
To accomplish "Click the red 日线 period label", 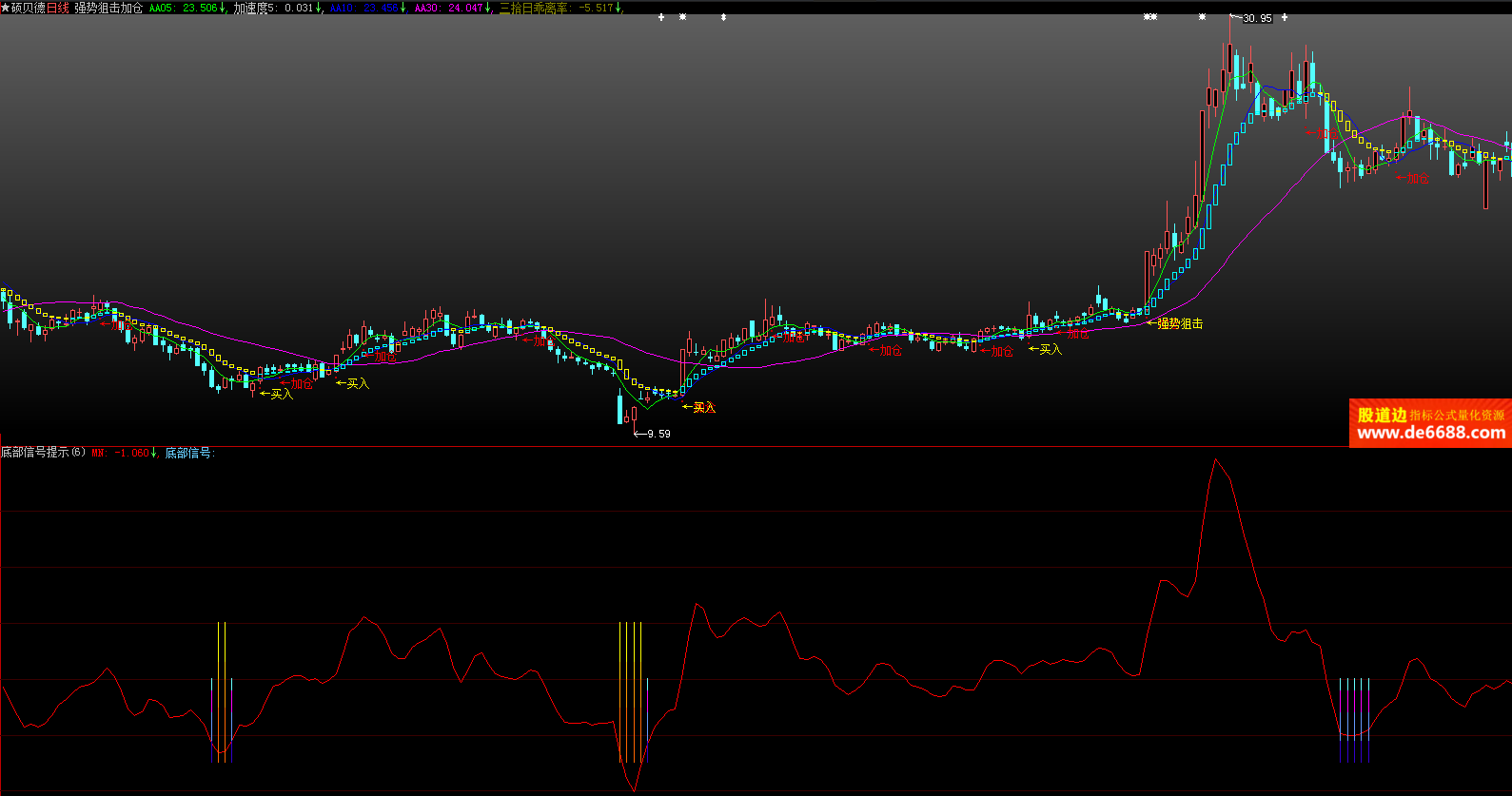I will [58, 8].
